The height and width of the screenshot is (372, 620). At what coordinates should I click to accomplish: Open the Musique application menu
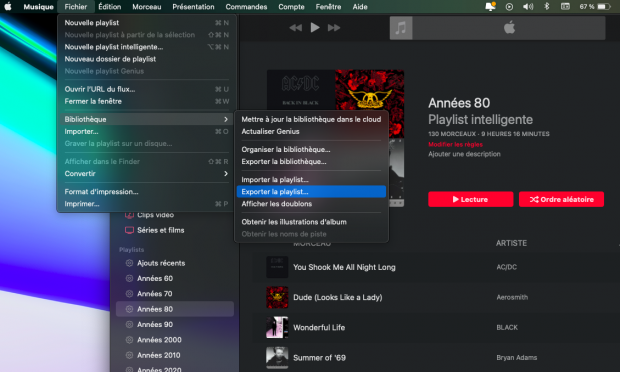pyautogui.click(x=38, y=7)
